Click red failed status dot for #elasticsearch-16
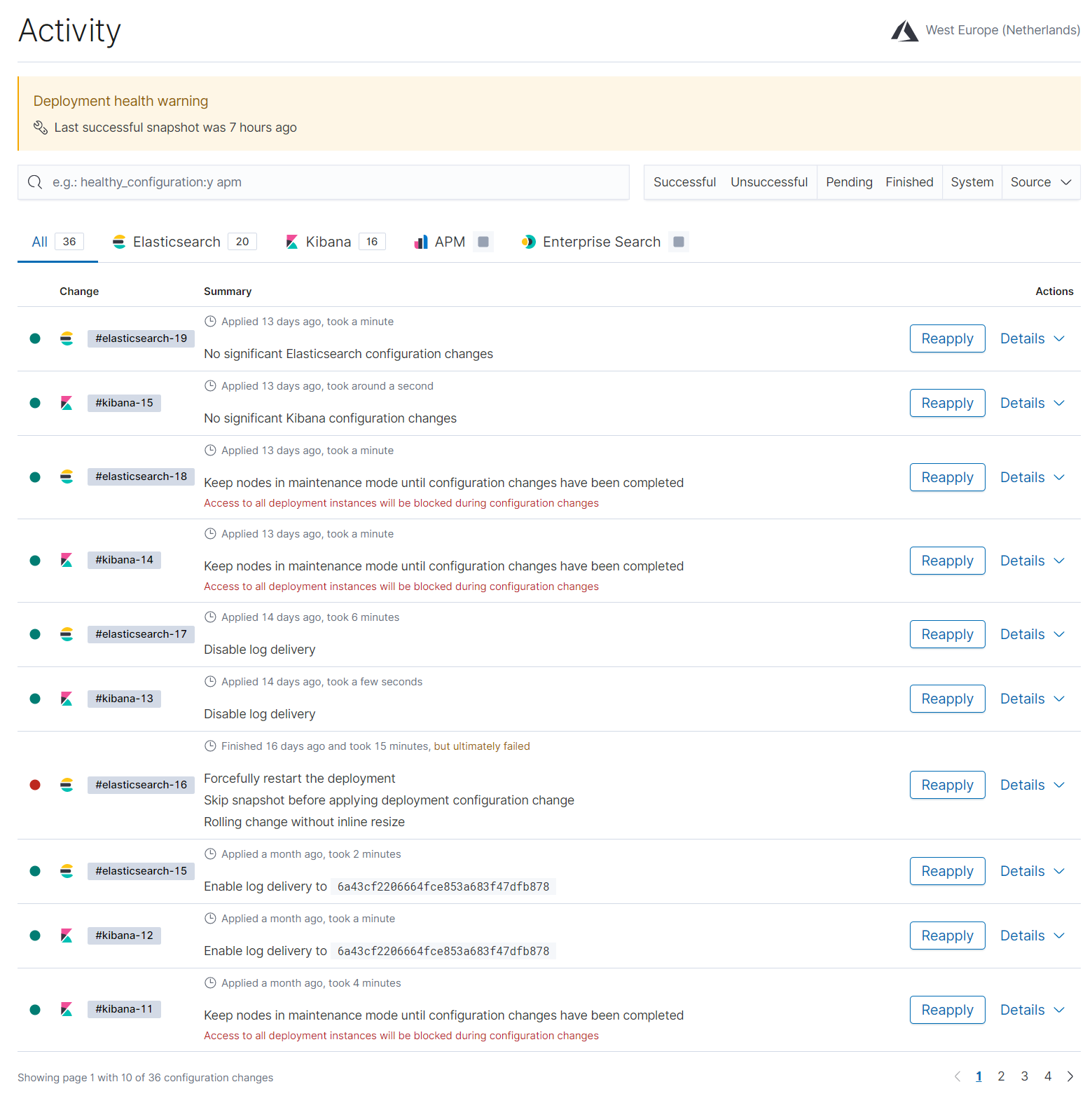The height and width of the screenshot is (1110, 1092). (x=35, y=785)
